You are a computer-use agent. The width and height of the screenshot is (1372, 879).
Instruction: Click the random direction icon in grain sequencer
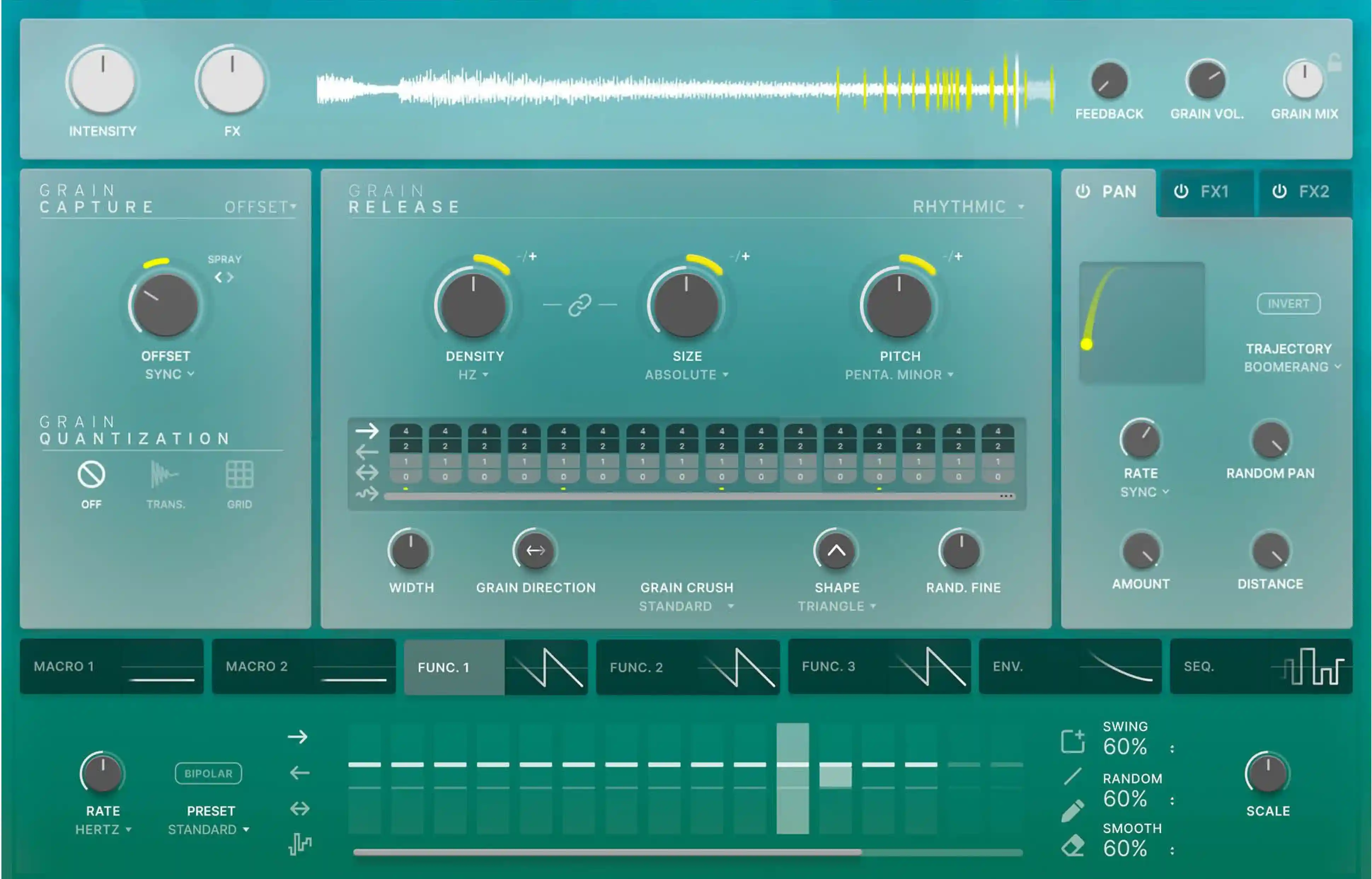[x=367, y=493]
